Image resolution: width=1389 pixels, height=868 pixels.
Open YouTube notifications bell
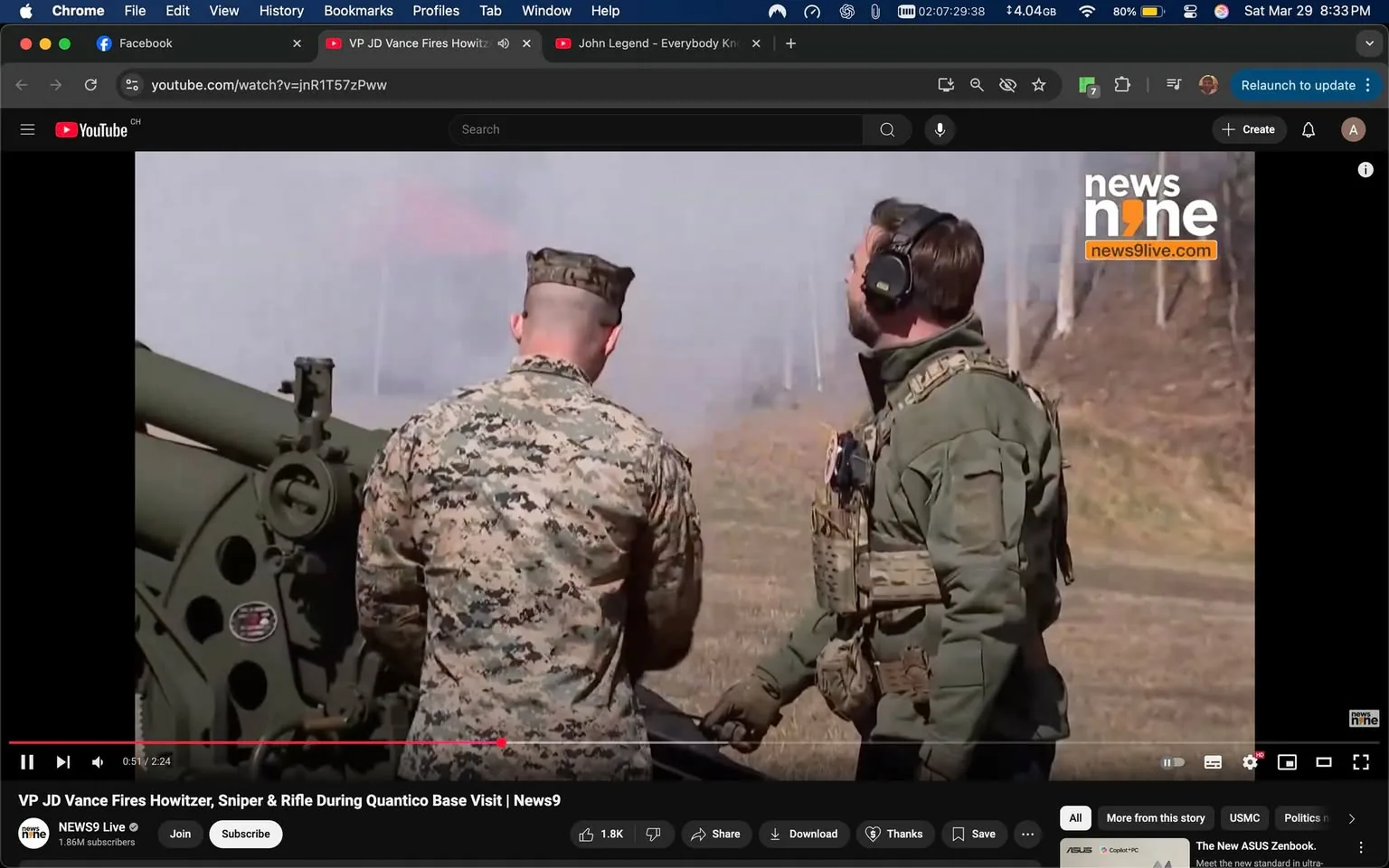click(x=1308, y=129)
